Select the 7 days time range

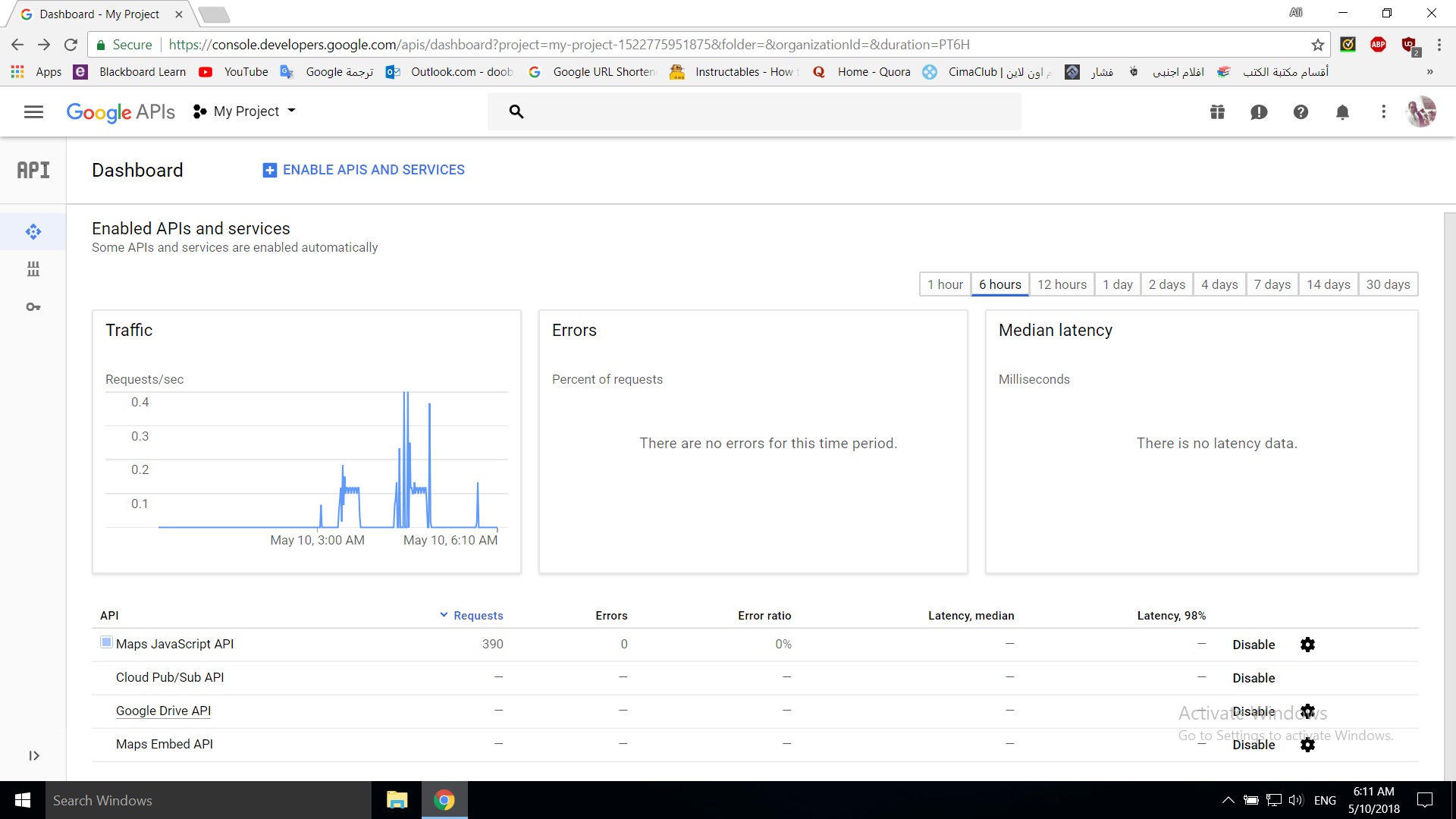coord(1272,284)
